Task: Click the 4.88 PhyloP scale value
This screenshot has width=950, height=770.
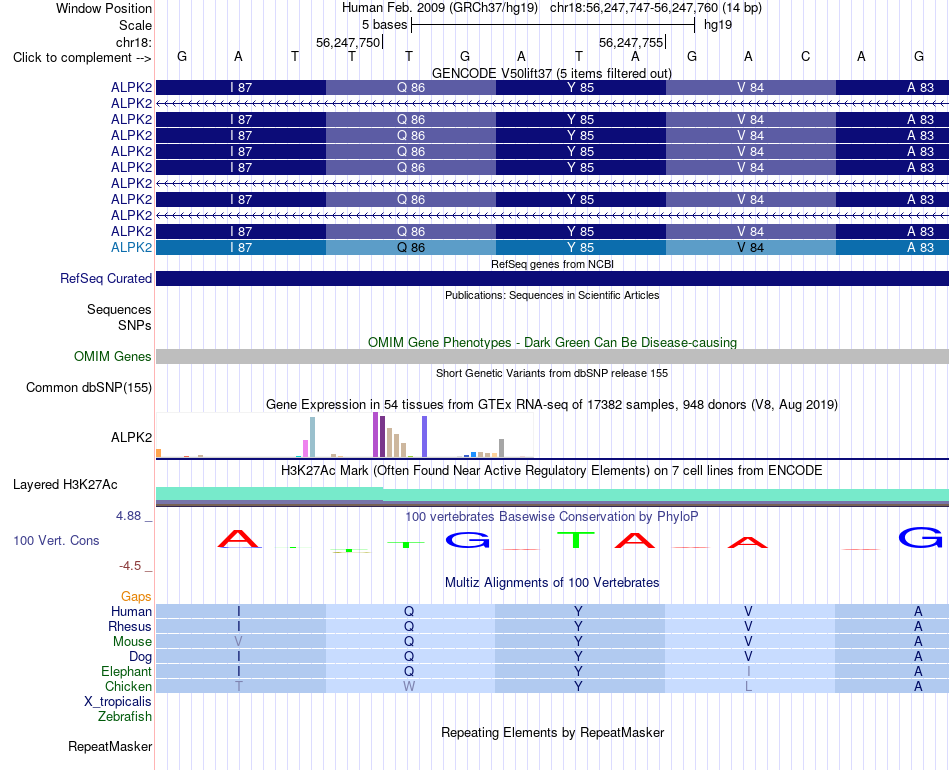Action: point(128,516)
